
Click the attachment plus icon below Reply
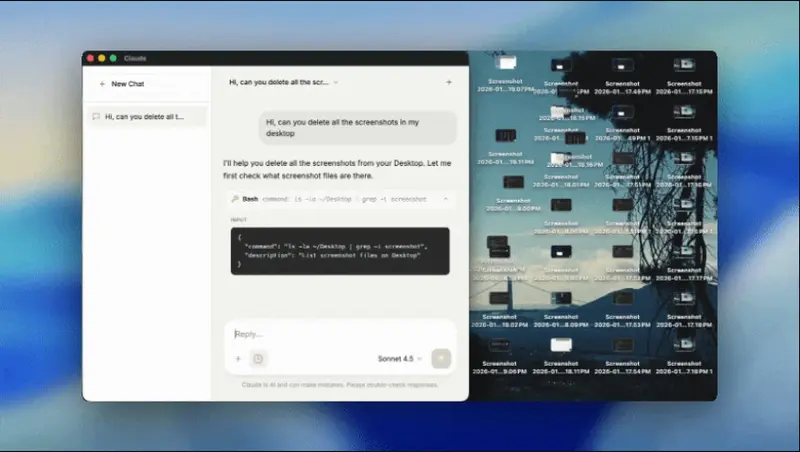point(238,358)
